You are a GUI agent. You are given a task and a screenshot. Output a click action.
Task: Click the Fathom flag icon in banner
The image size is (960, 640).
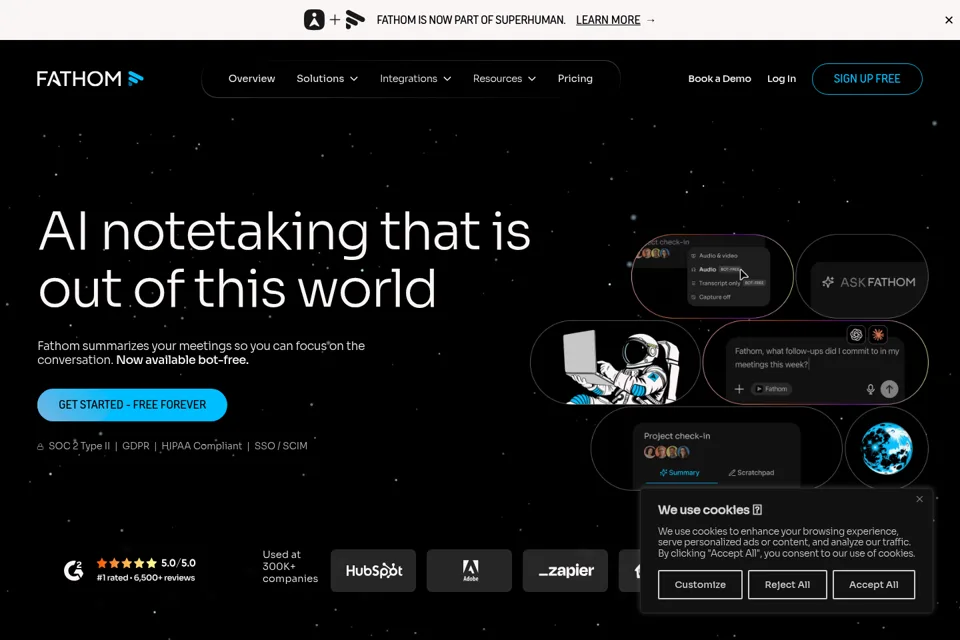click(x=355, y=20)
